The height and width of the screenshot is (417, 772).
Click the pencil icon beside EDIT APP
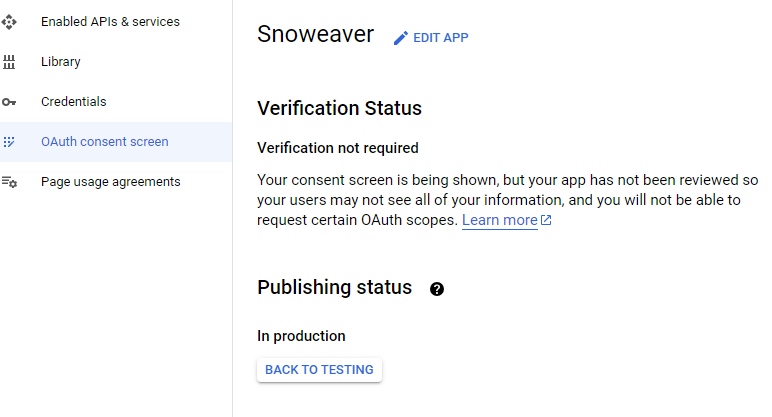(x=401, y=38)
